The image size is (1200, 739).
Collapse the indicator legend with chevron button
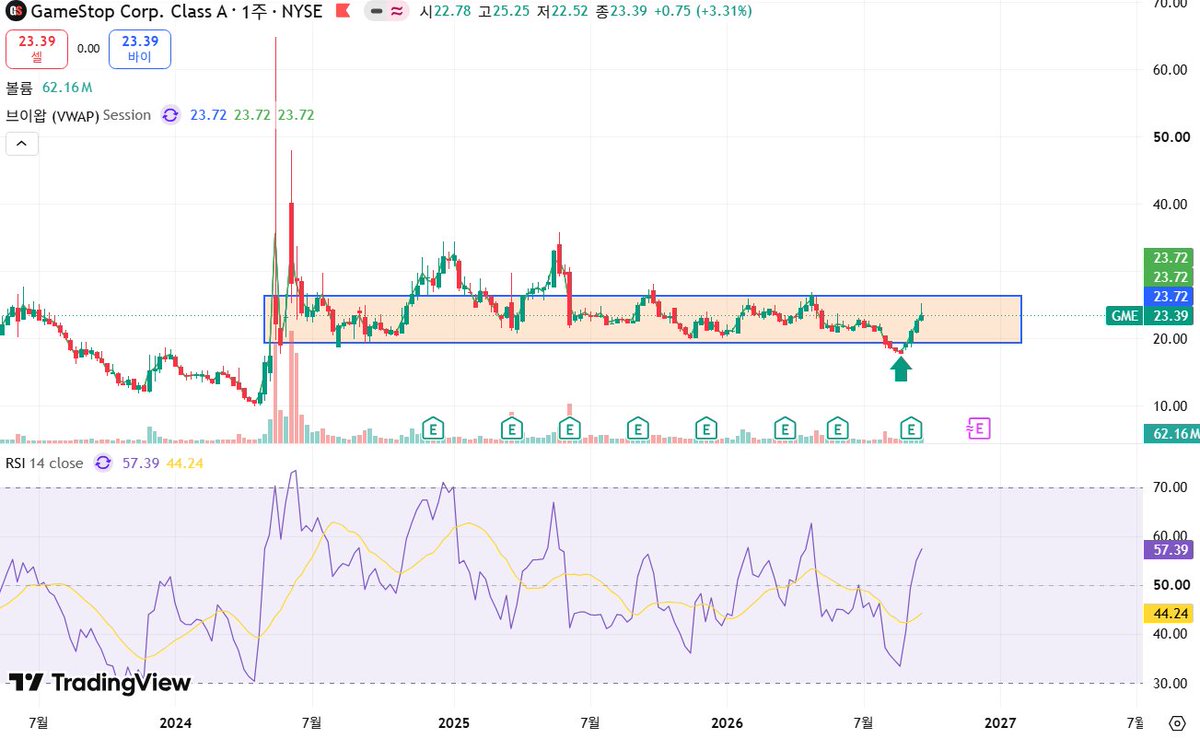tap(22, 144)
